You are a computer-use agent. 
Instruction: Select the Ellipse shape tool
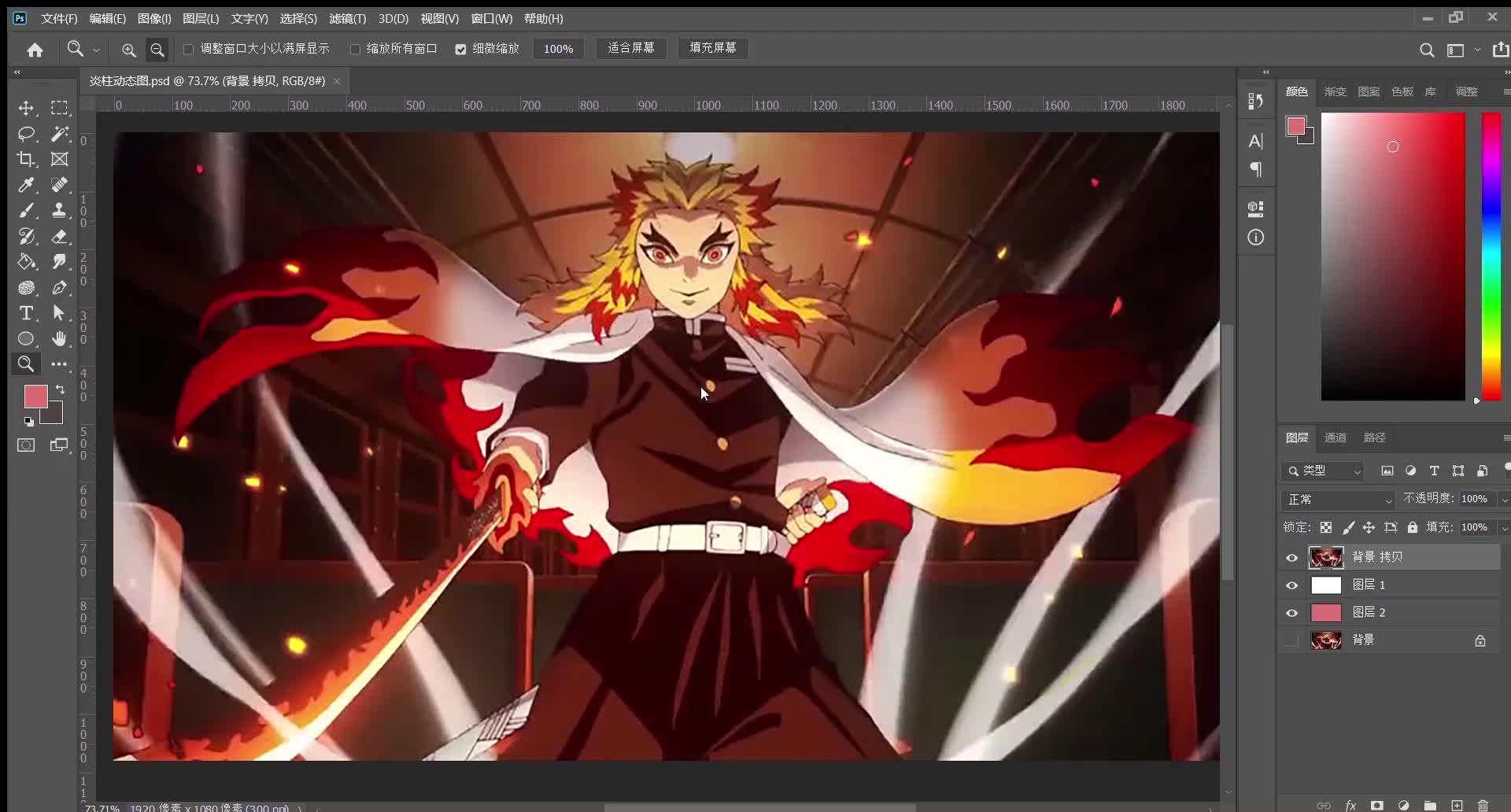click(x=26, y=339)
